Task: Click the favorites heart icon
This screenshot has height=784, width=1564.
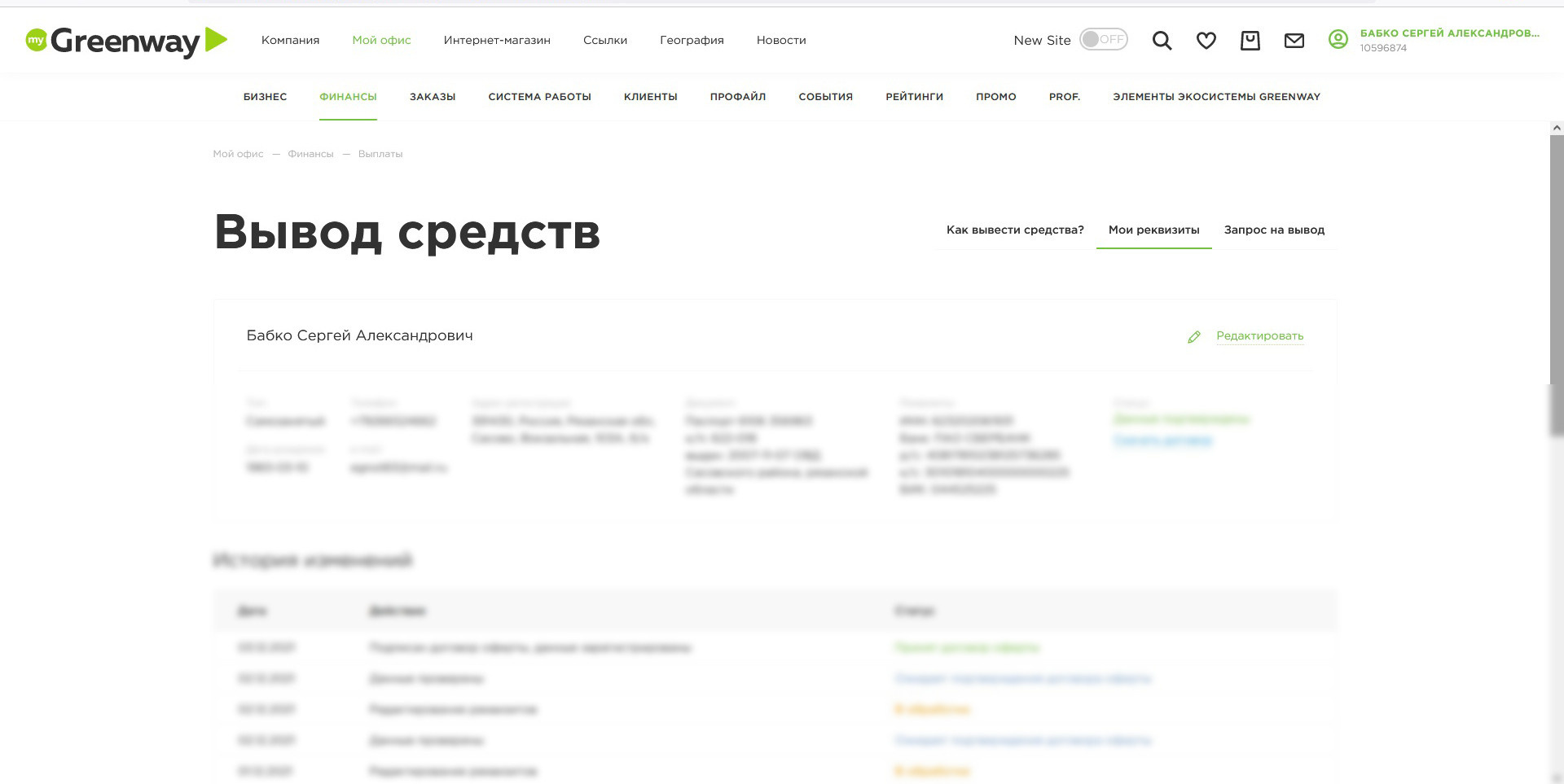Action: pos(1206,40)
